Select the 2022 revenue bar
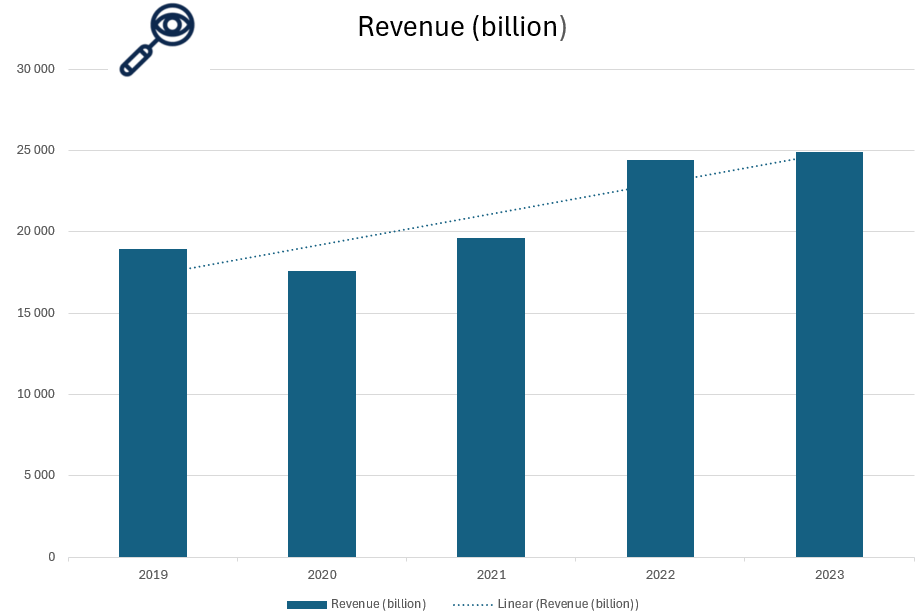Screen dimensions: 919x613 pos(660,358)
